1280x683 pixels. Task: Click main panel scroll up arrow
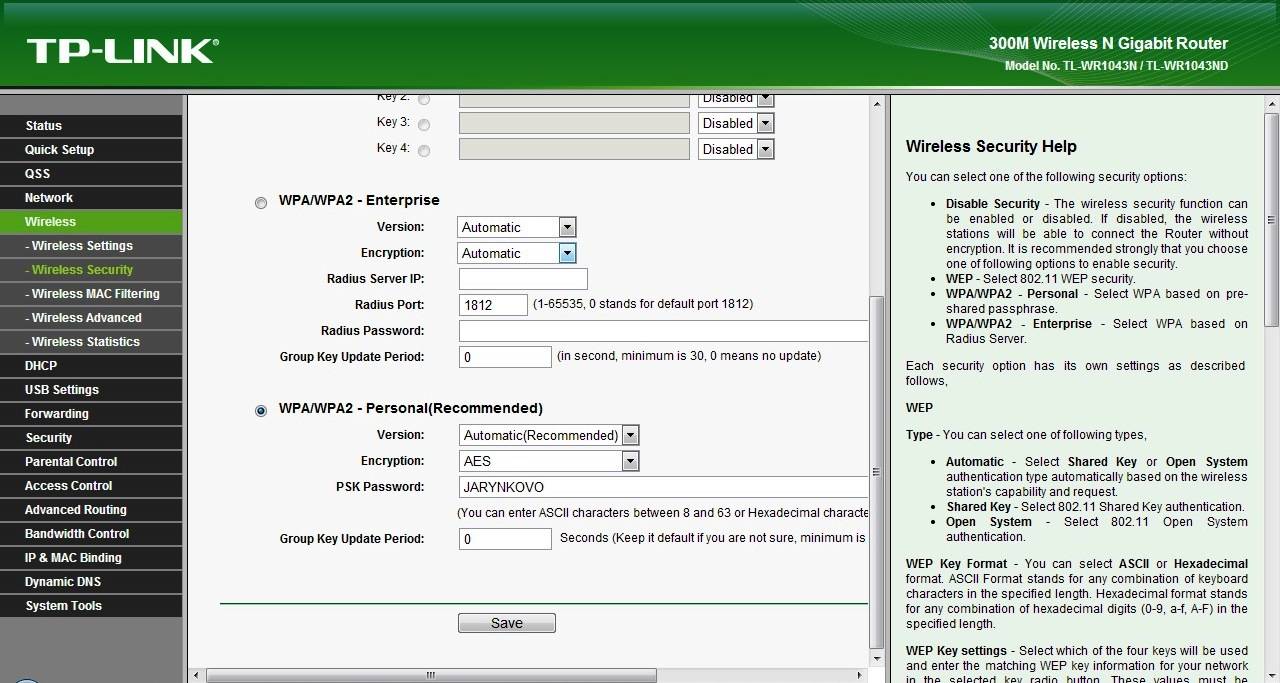pyautogui.click(x=877, y=104)
